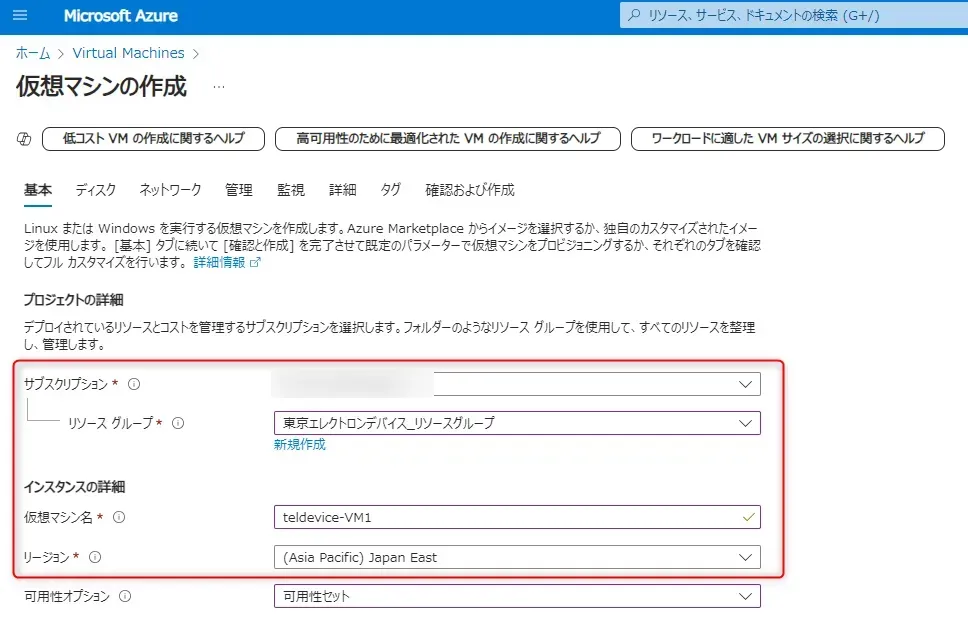
Task: Open the 可用性オプション dropdown
Action: tap(516, 597)
